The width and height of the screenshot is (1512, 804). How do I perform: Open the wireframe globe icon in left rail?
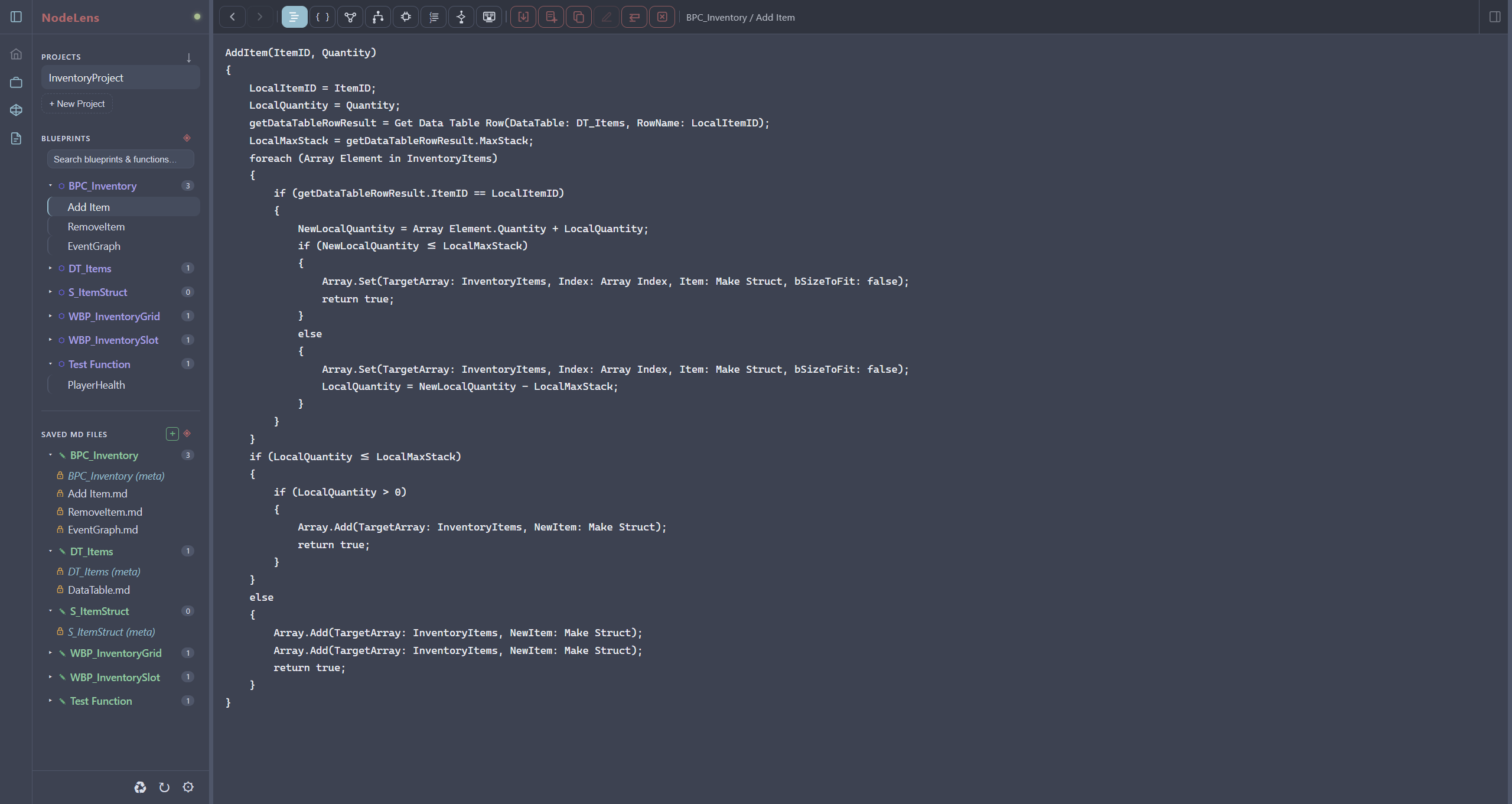point(16,110)
